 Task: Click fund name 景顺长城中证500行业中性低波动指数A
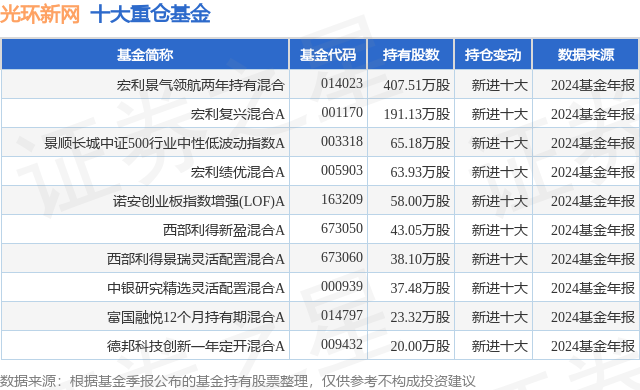click(164, 143)
